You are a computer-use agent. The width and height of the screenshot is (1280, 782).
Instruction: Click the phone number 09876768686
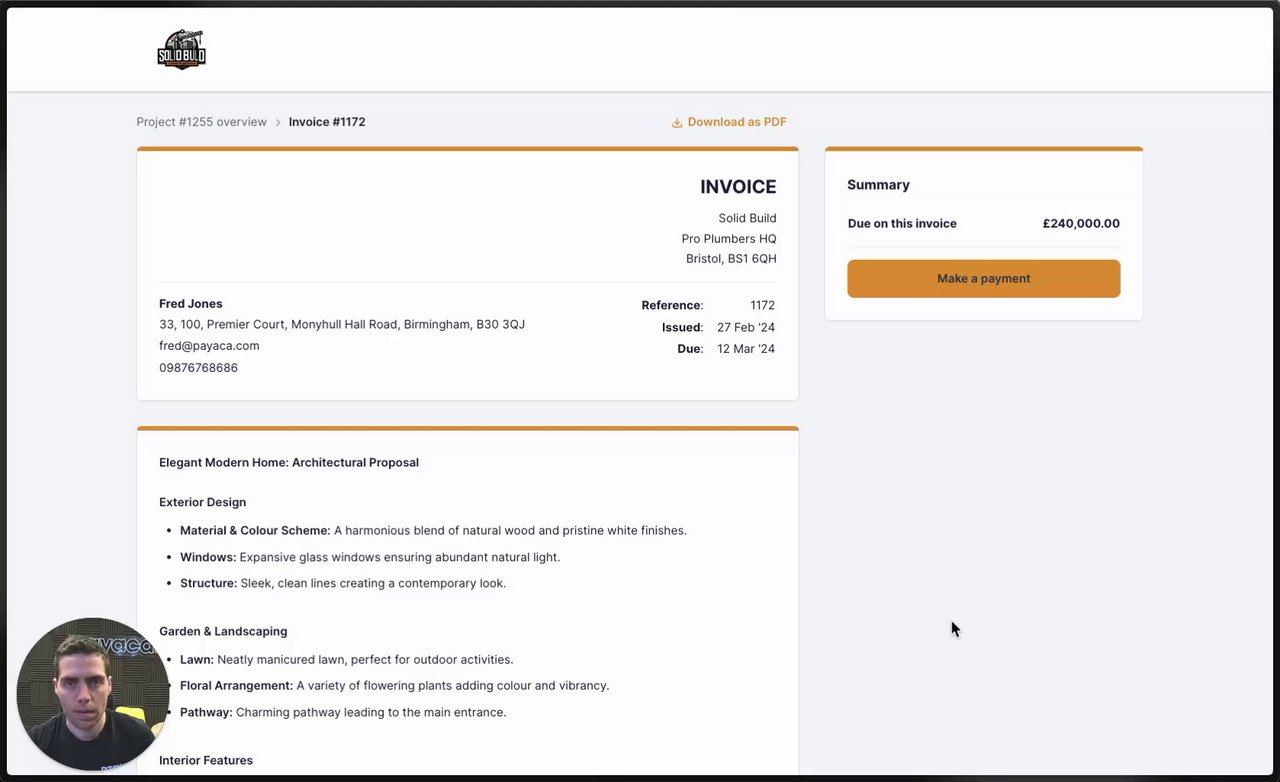(198, 368)
